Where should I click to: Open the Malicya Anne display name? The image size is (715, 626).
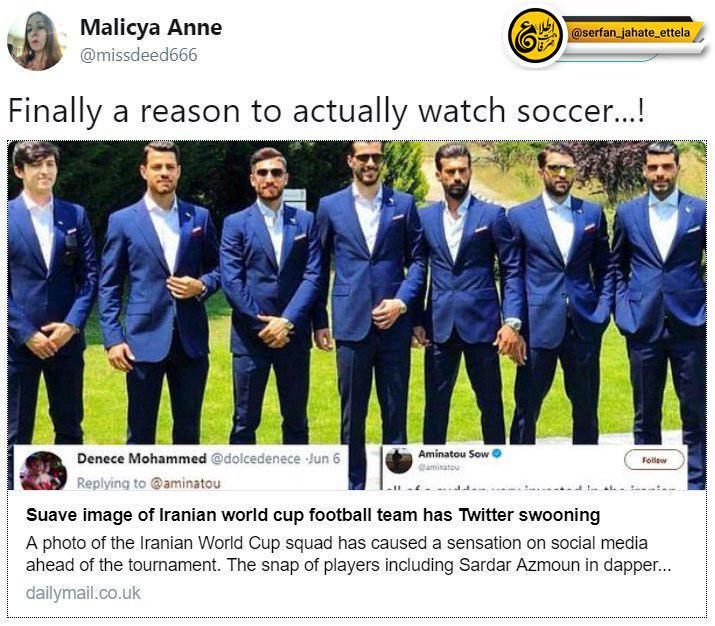(x=151, y=27)
